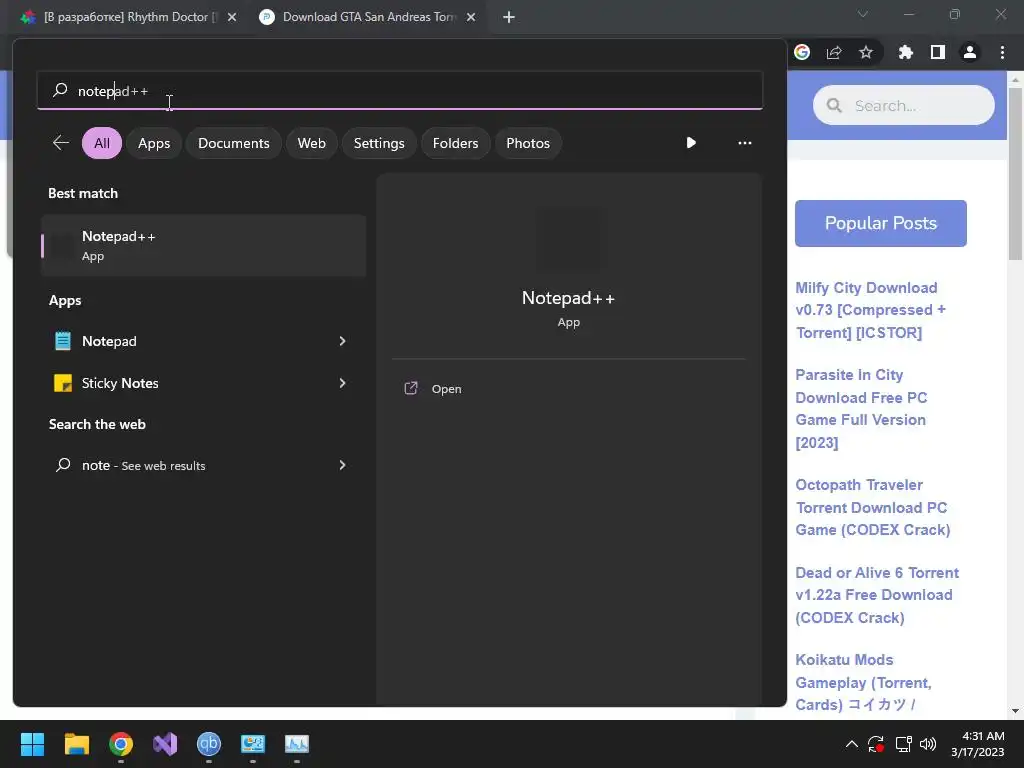Close the GTA San Andreas tab
1024x768 pixels.
471,17
